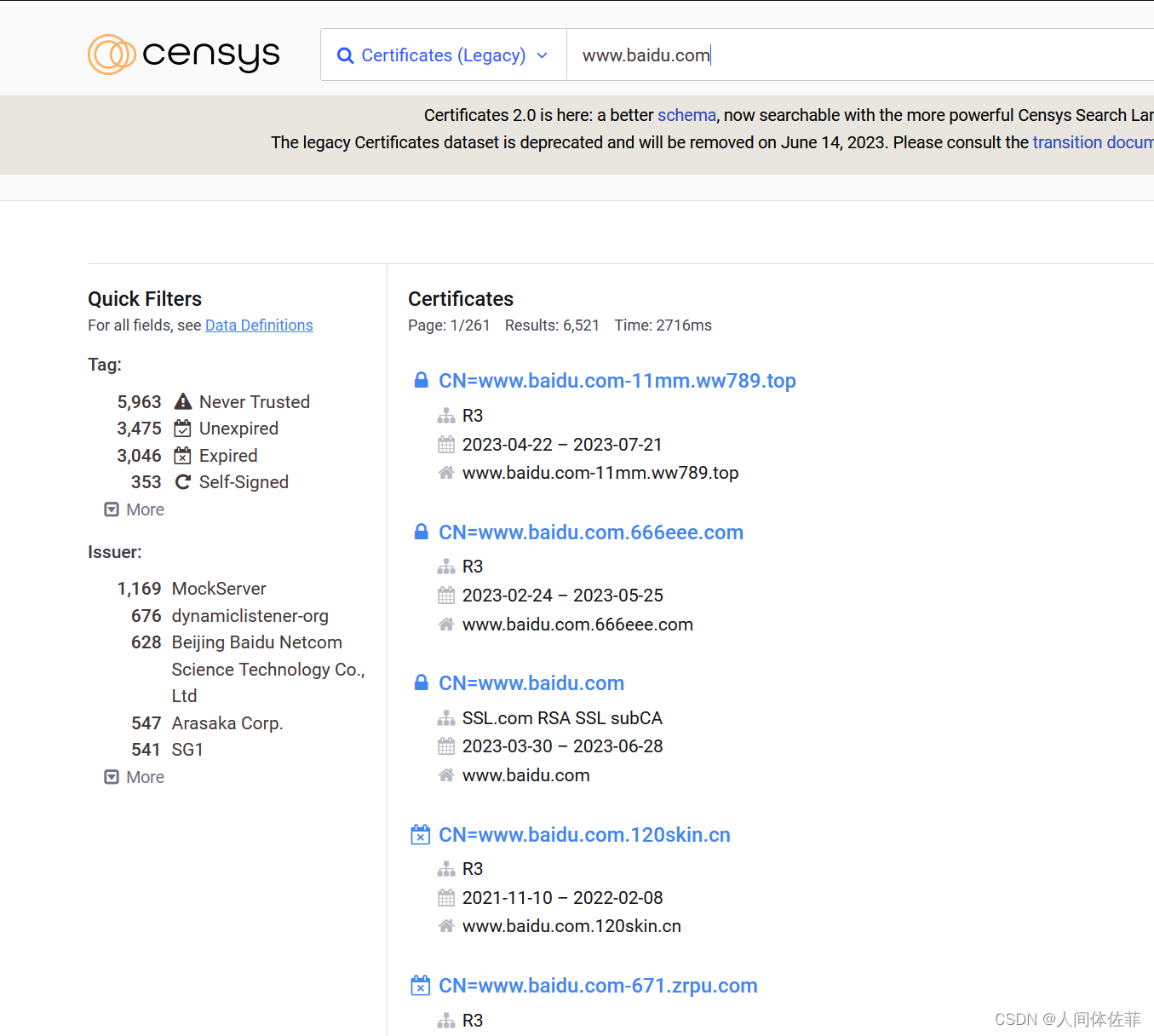Click the Censys logo
This screenshot has width=1154, height=1036.
184,55
